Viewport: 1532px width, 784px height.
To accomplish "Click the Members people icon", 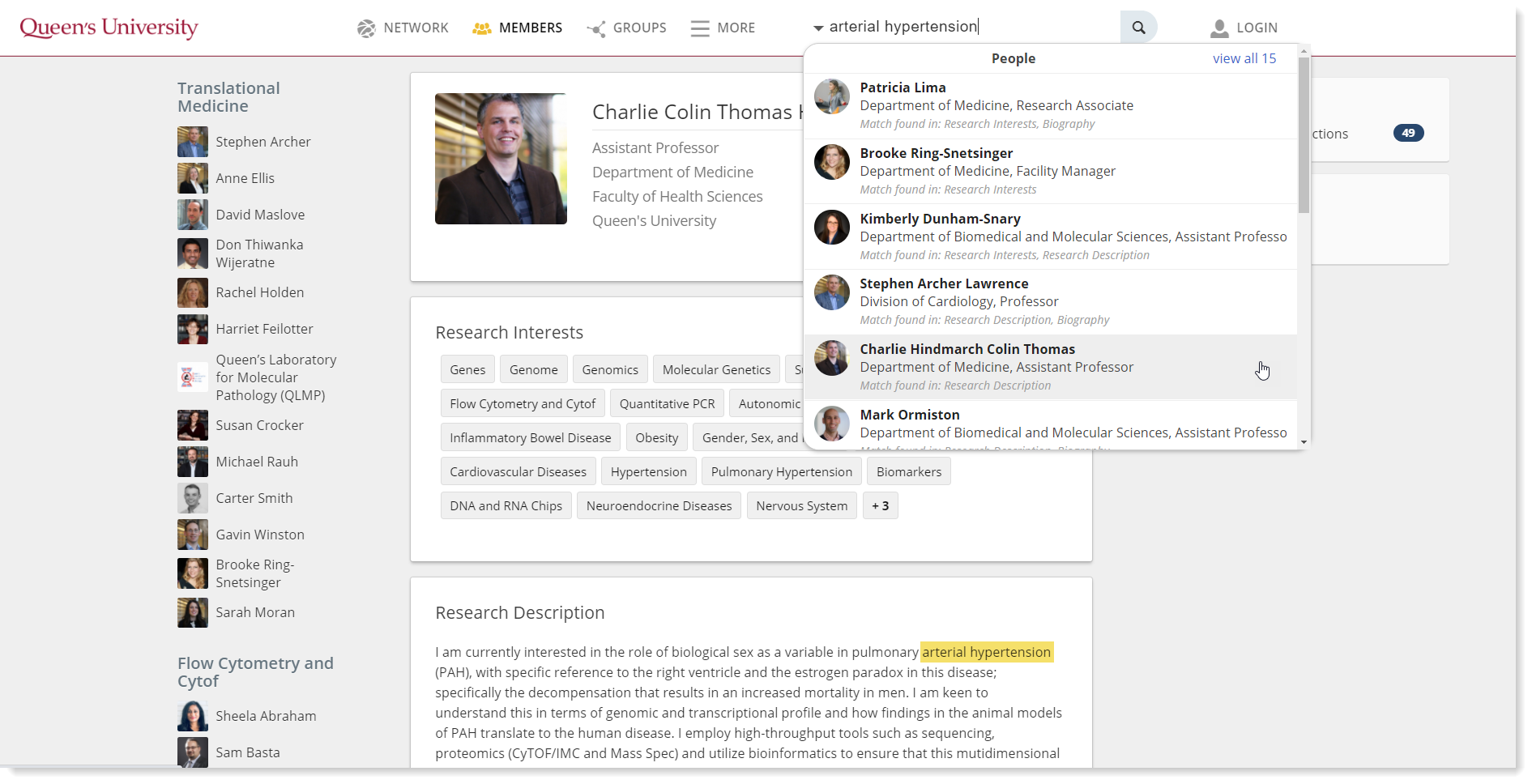I will coord(482,28).
